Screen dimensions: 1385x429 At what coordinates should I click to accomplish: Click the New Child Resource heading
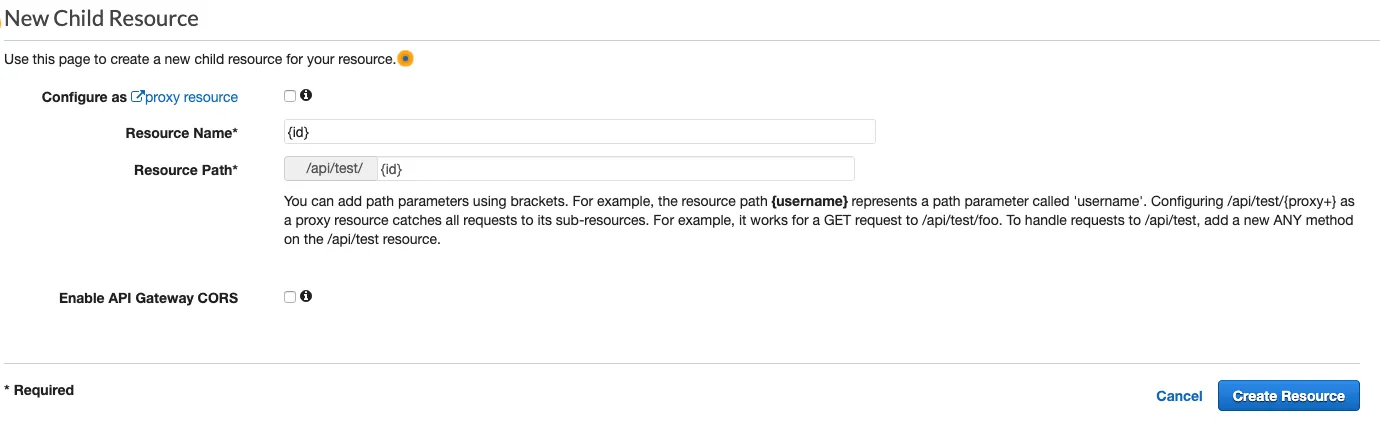102,19
